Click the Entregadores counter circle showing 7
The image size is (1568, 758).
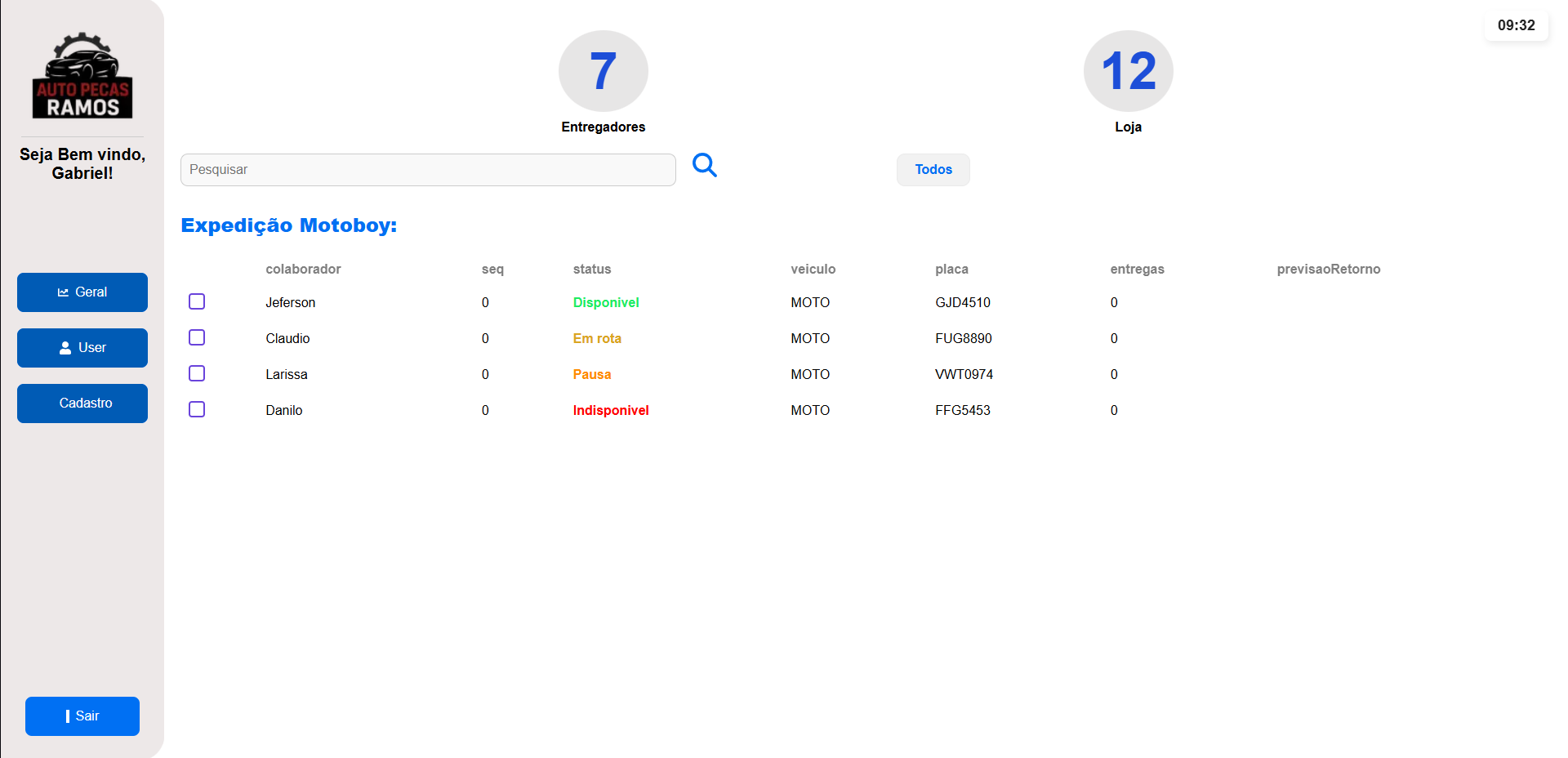[603, 71]
